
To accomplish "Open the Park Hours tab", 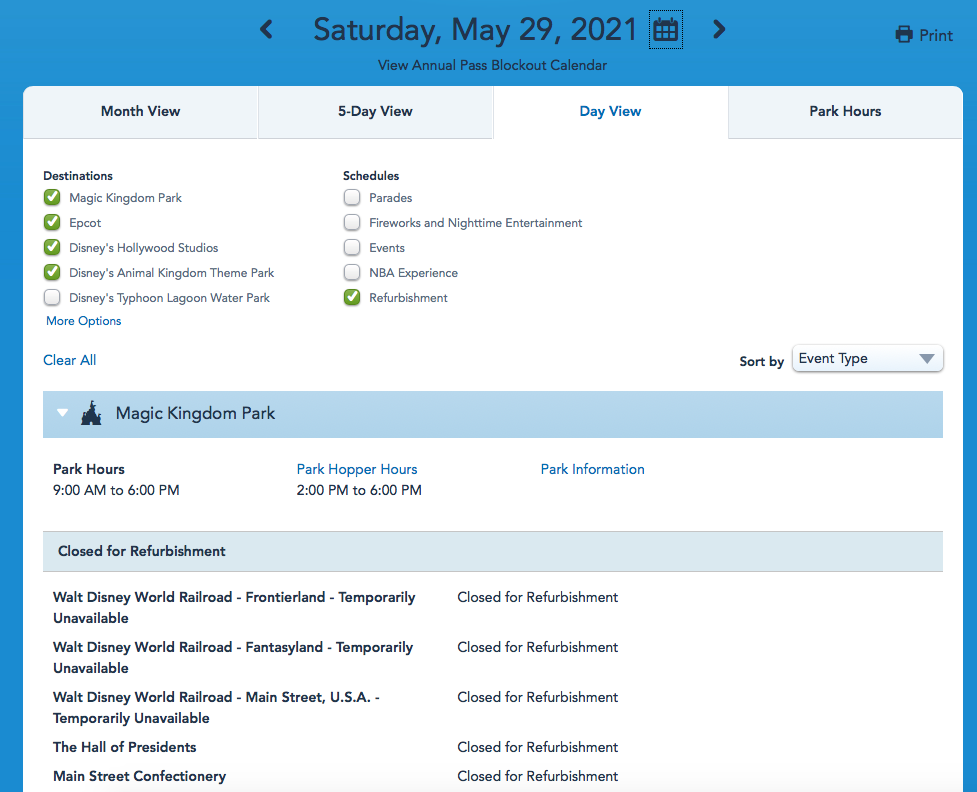I will [845, 112].
